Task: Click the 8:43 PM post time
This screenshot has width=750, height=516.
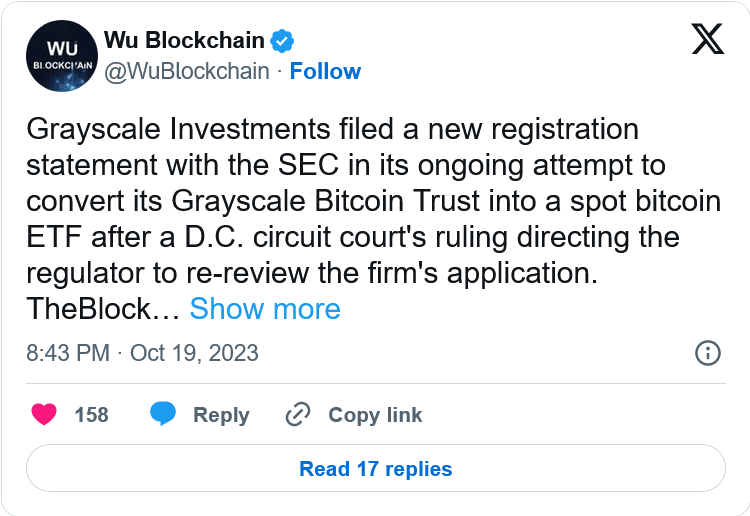Action: pyautogui.click(x=66, y=353)
